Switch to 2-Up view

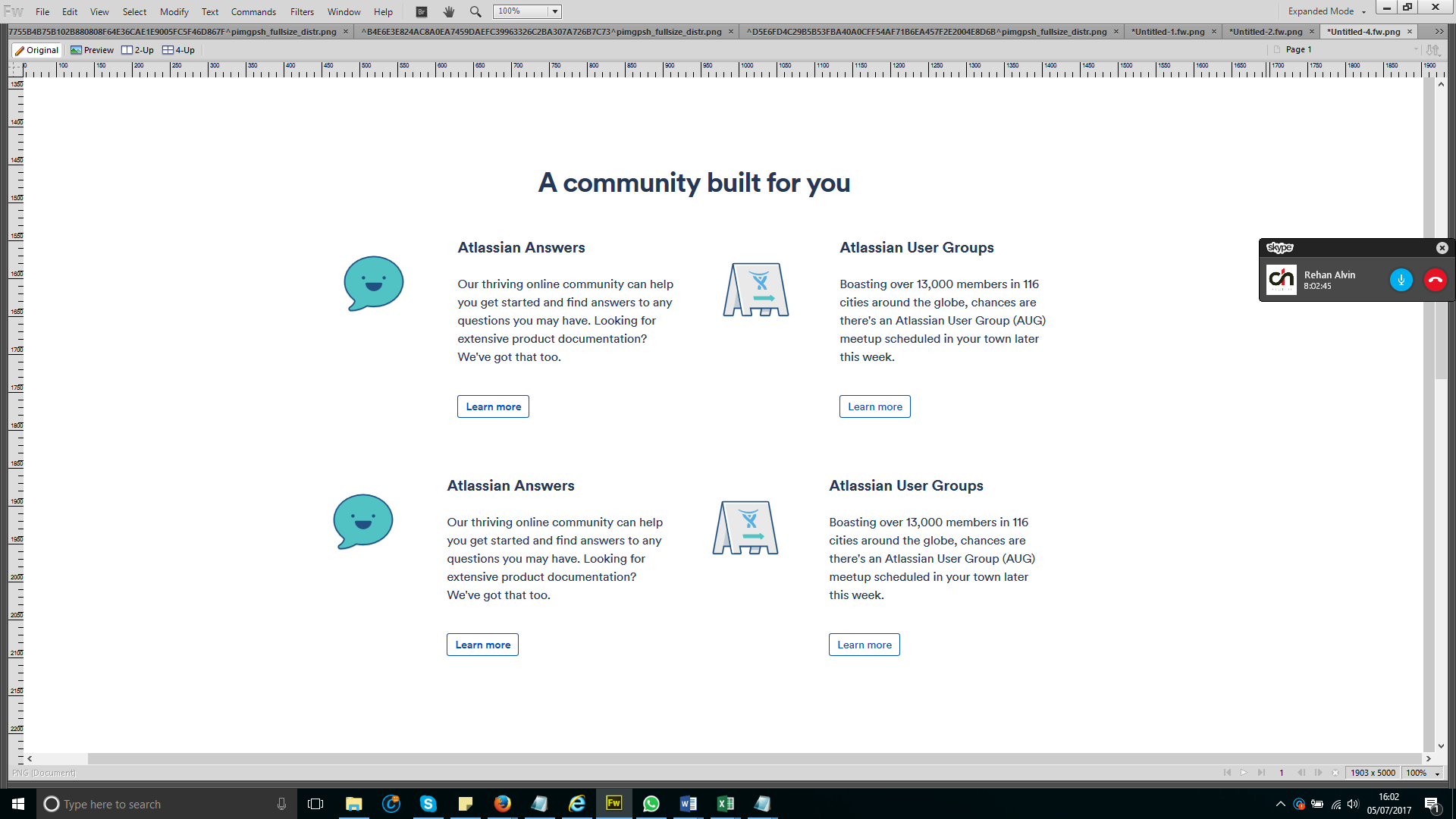coord(137,50)
